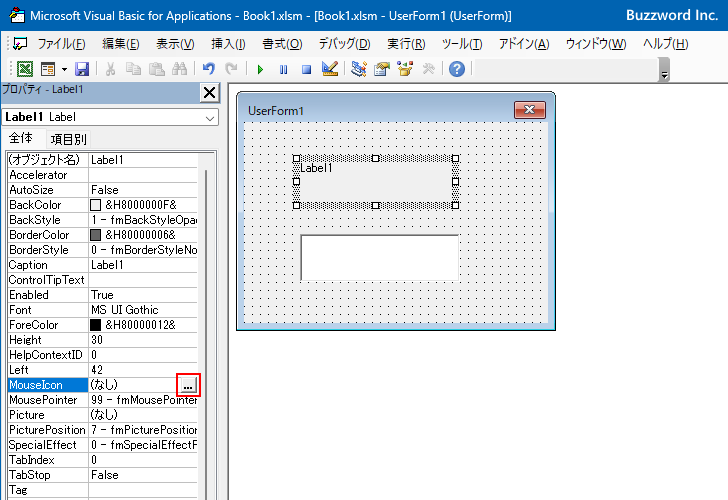This screenshot has width=728, height=500.
Task: Select the AutoSize property value False
Action: [143, 190]
